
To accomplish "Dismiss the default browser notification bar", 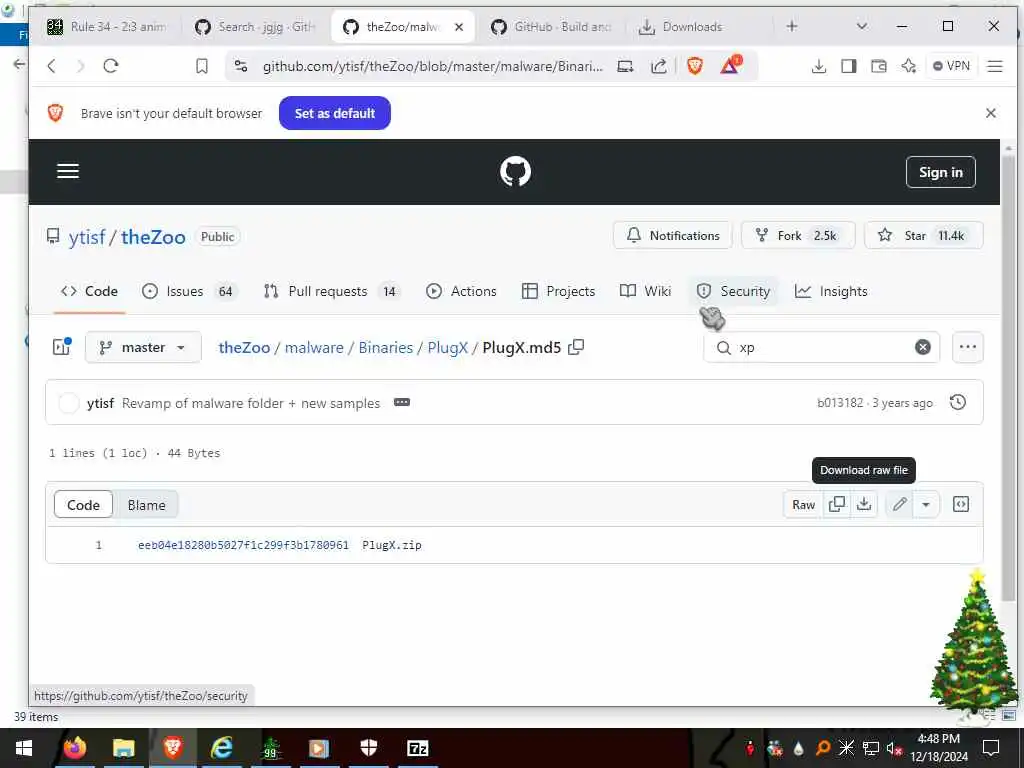I will 991,113.
